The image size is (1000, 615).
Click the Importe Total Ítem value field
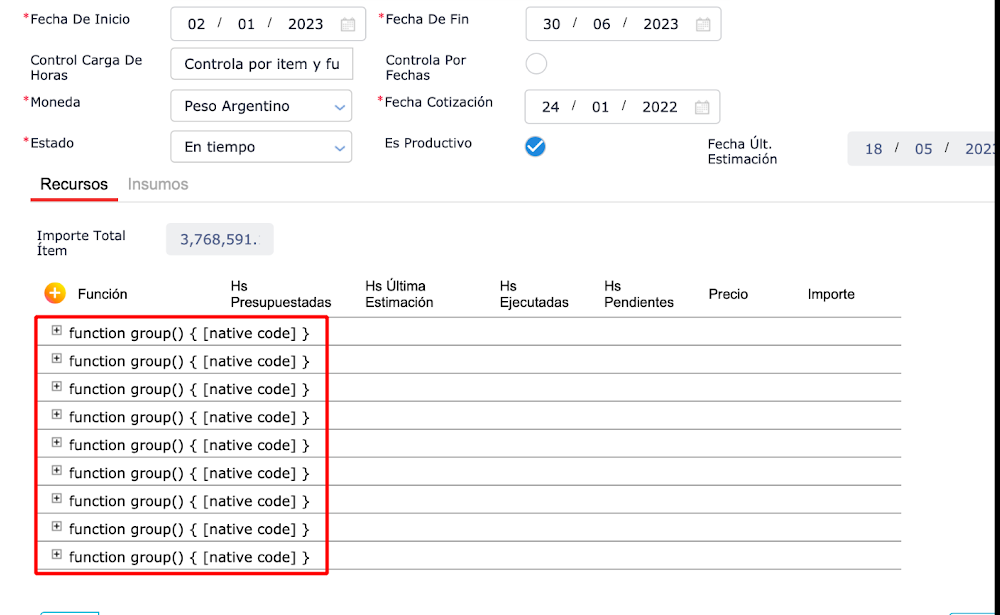pyautogui.click(x=219, y=239)
